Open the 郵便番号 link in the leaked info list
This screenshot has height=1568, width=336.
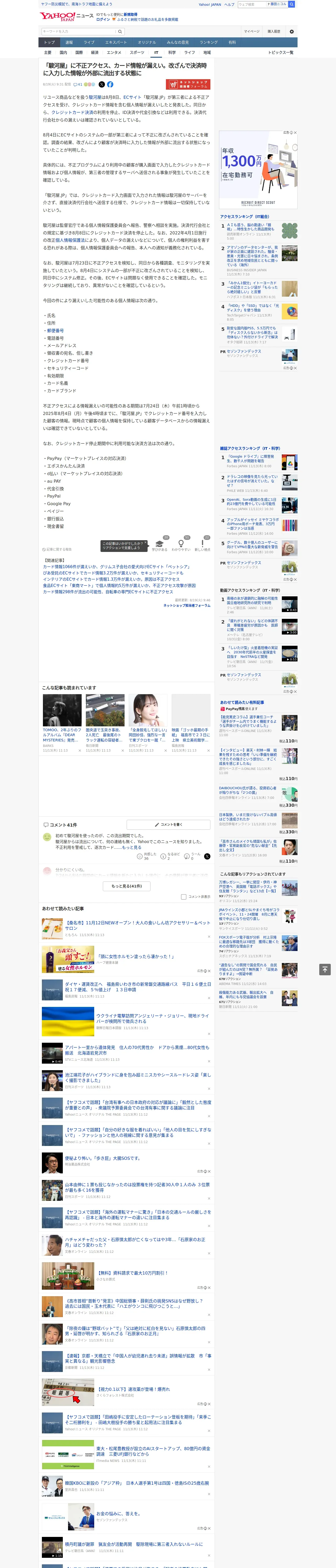point(55,331)
